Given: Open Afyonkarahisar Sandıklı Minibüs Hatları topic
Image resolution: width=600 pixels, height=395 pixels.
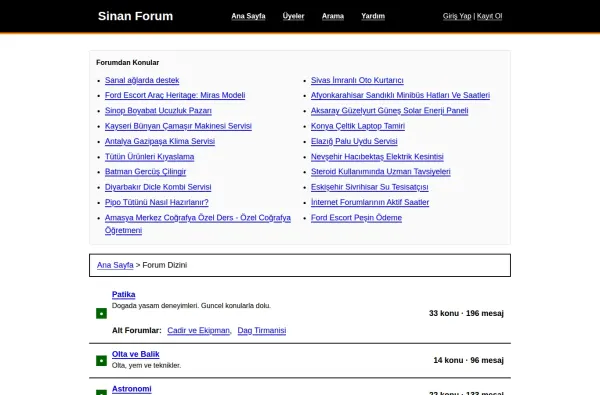Looking at the screenshot, I should pyautogui.click(x=400, y=95).
